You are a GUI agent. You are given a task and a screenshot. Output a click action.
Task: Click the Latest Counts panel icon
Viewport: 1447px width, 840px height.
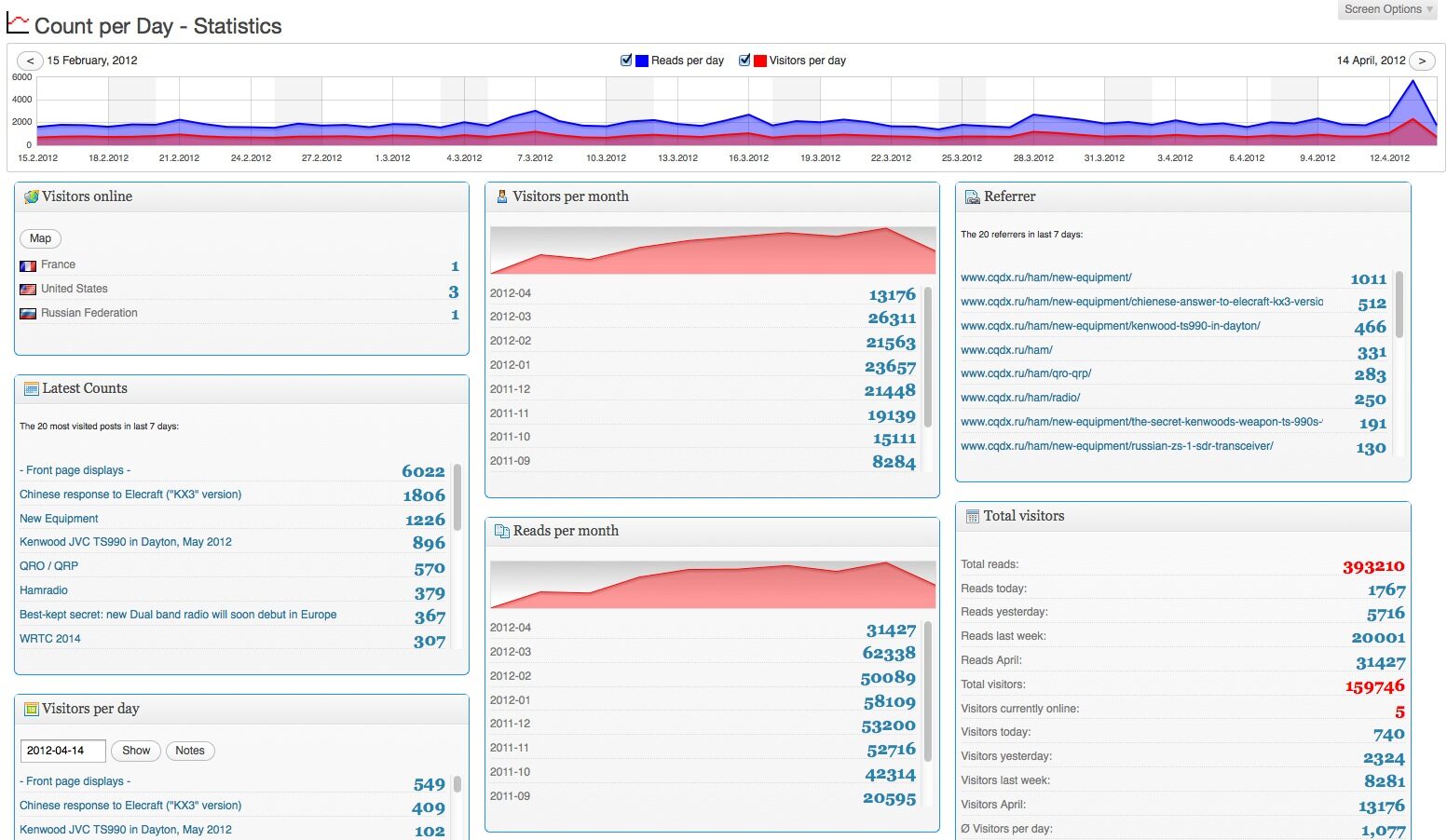pos(31,389)
